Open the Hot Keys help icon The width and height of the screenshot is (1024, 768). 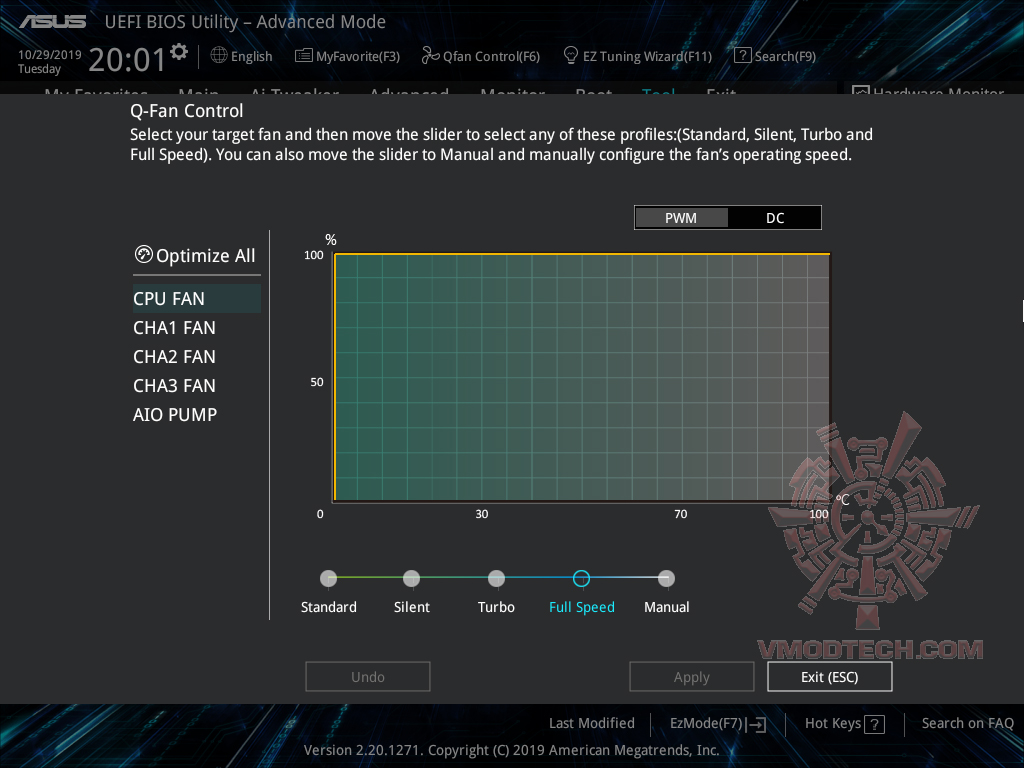(x=878, y=723)
